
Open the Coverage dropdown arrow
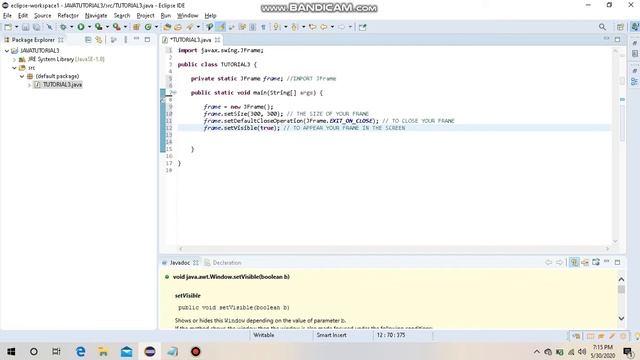[x=107, y=27]
